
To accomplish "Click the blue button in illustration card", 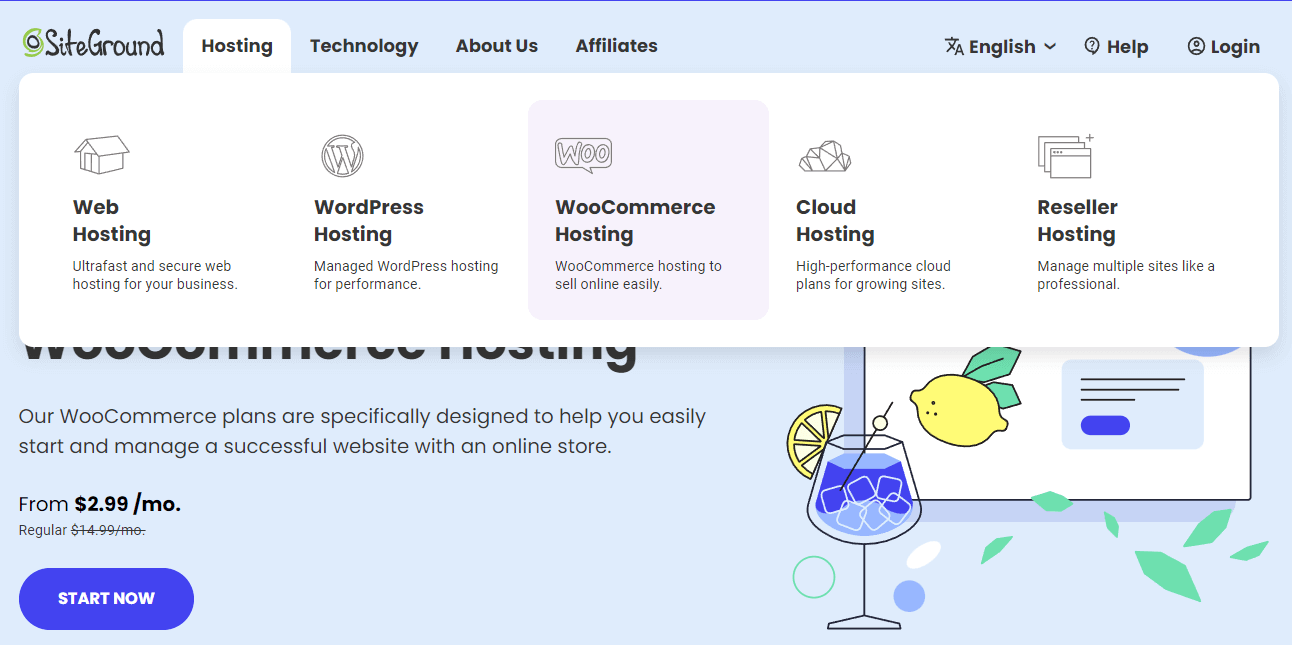I will (1105, 425).
